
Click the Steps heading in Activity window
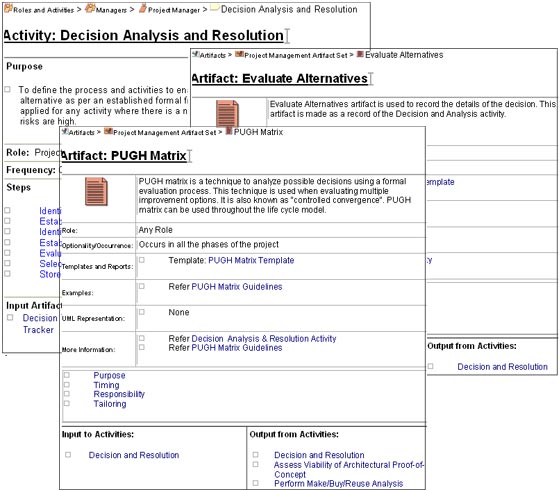(x=19, y=187)
